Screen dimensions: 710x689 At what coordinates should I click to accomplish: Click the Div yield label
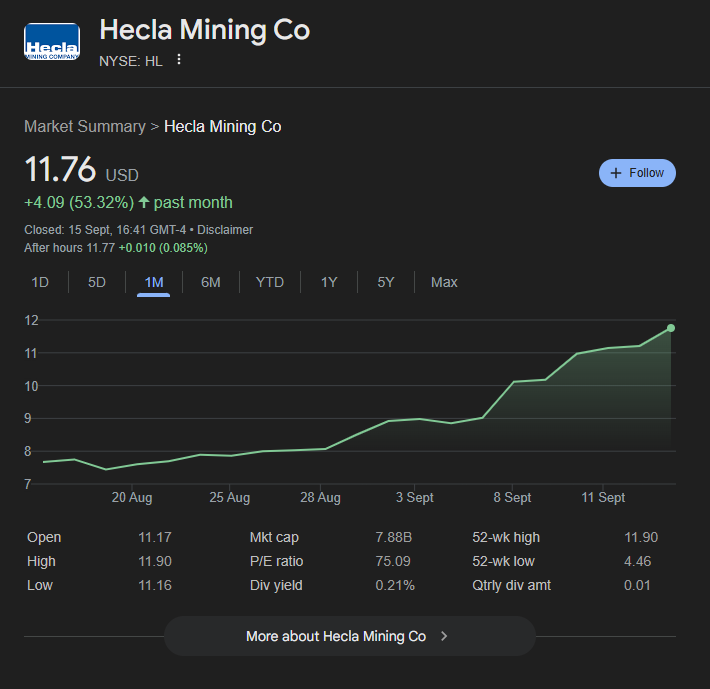[276, 585]
